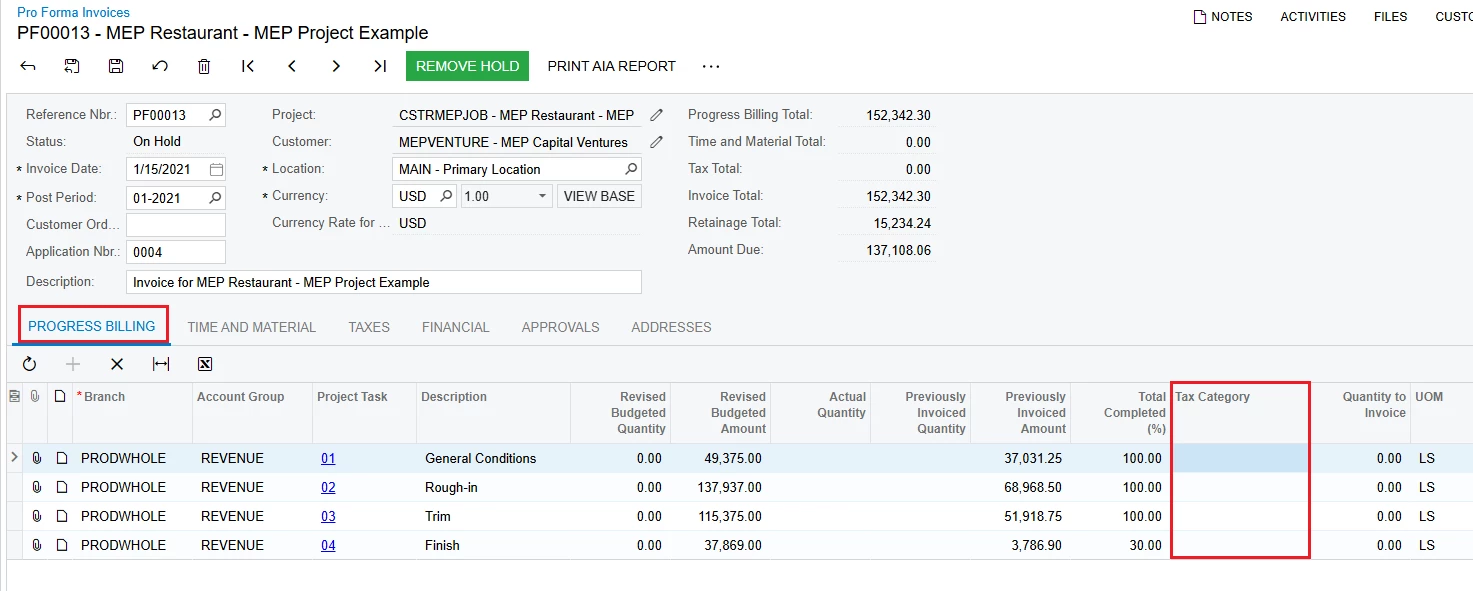Go to last record icon
Viewport: 1473px width, 591px height.
(x=380, y=66)
